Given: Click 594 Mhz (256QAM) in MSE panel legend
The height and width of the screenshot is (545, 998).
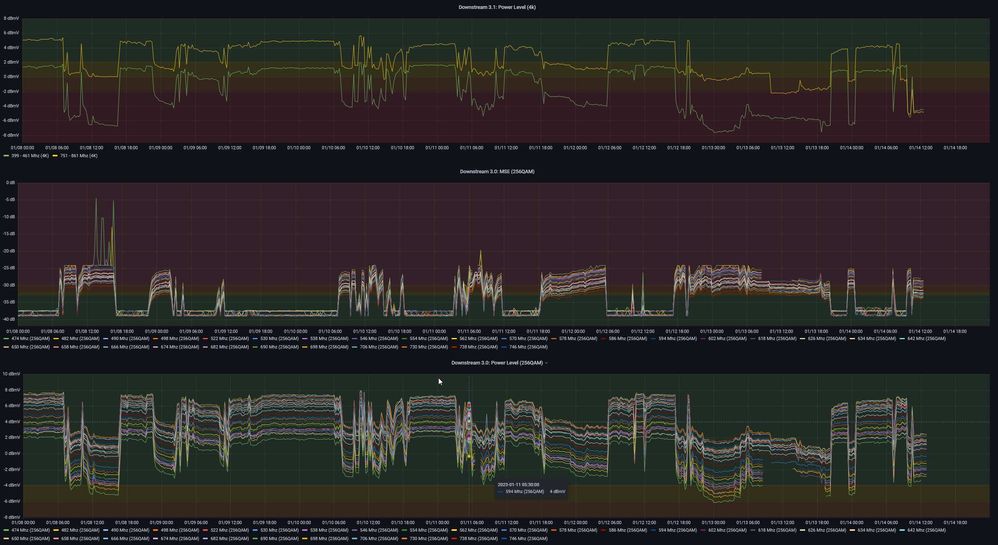Looking at the screenshot, I should pyautogui.click(x=678, y=339).
